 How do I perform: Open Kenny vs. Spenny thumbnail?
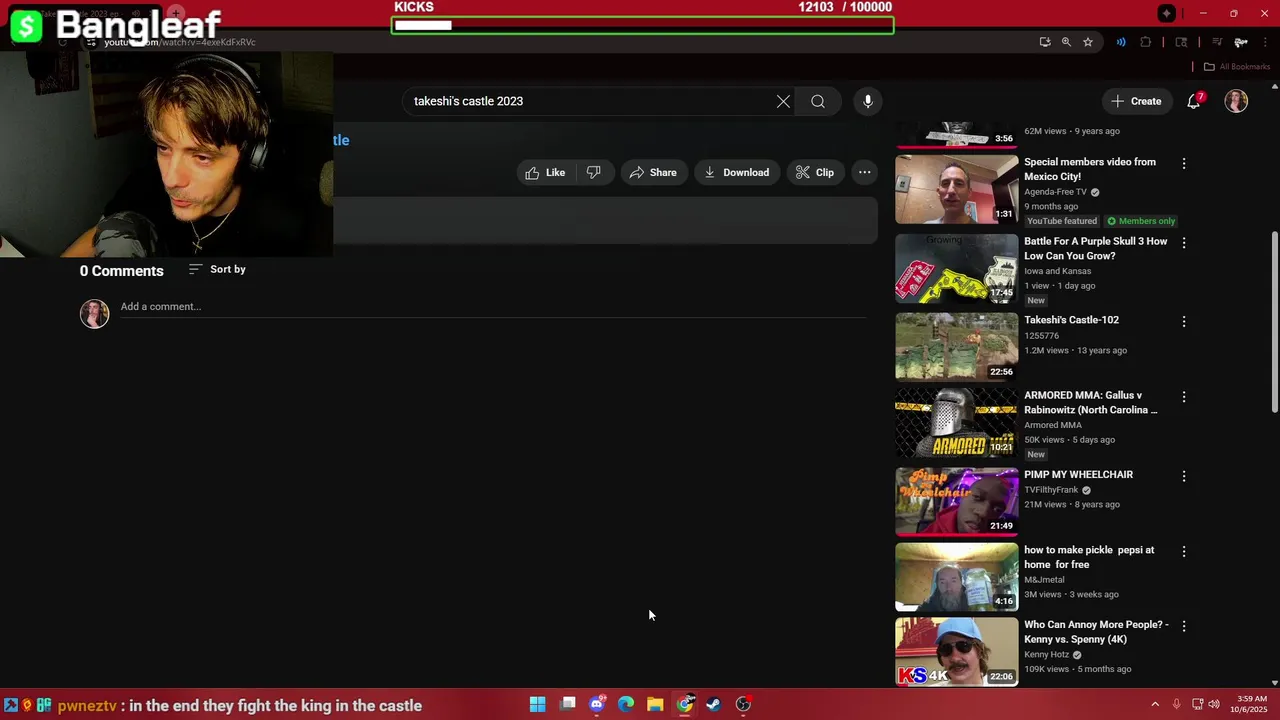956,651
